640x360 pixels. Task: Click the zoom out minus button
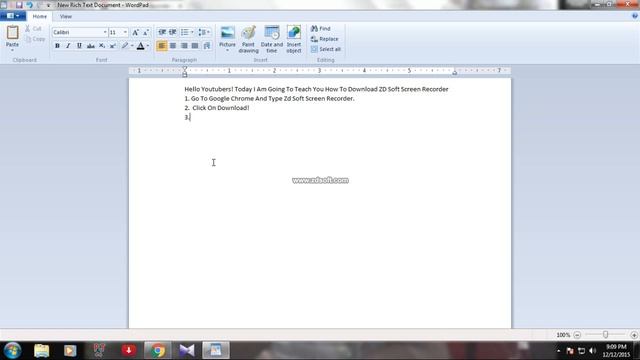coord(577,335)
